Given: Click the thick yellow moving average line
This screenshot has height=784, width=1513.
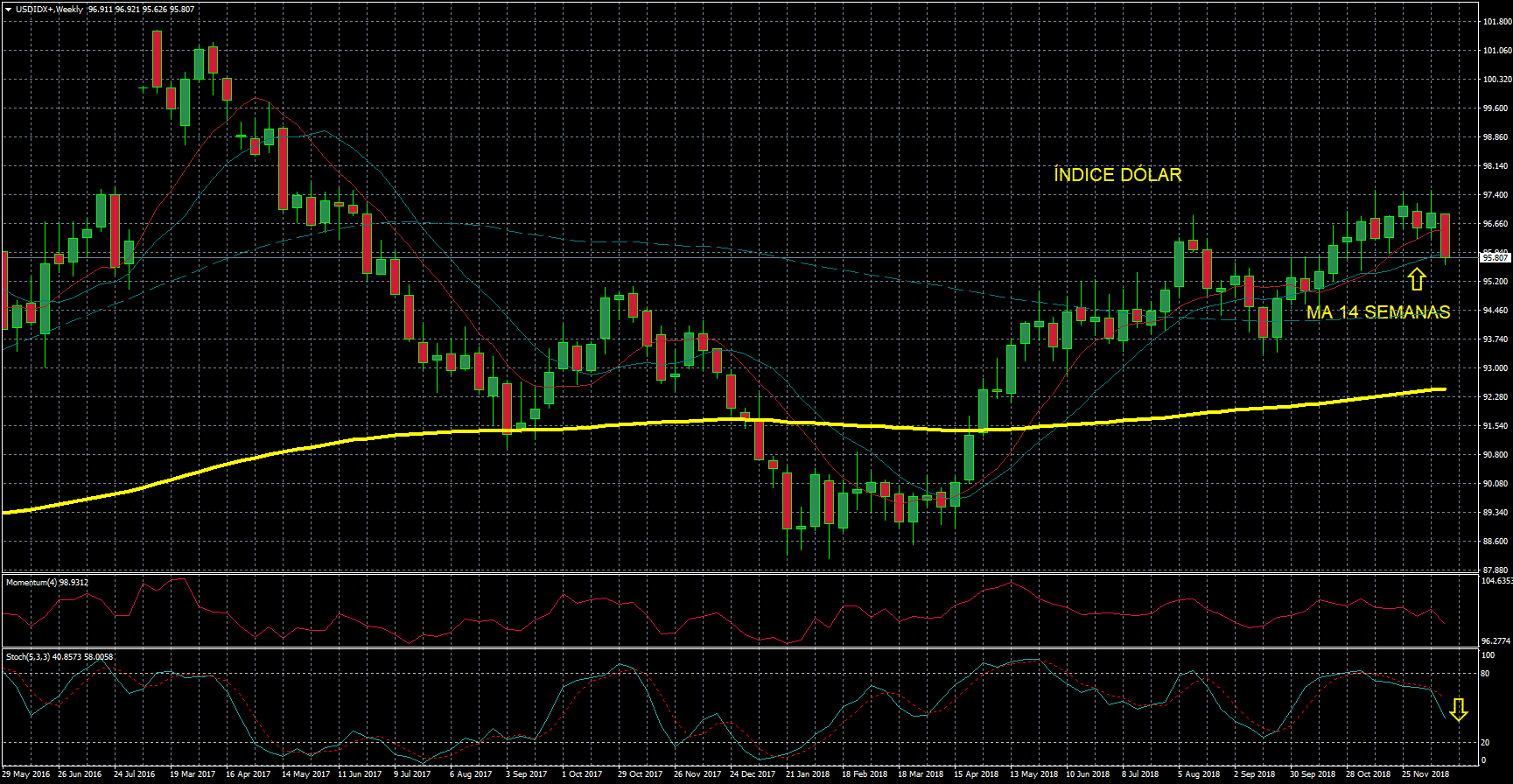Looking at the screenshot, I should pos(613,425).
